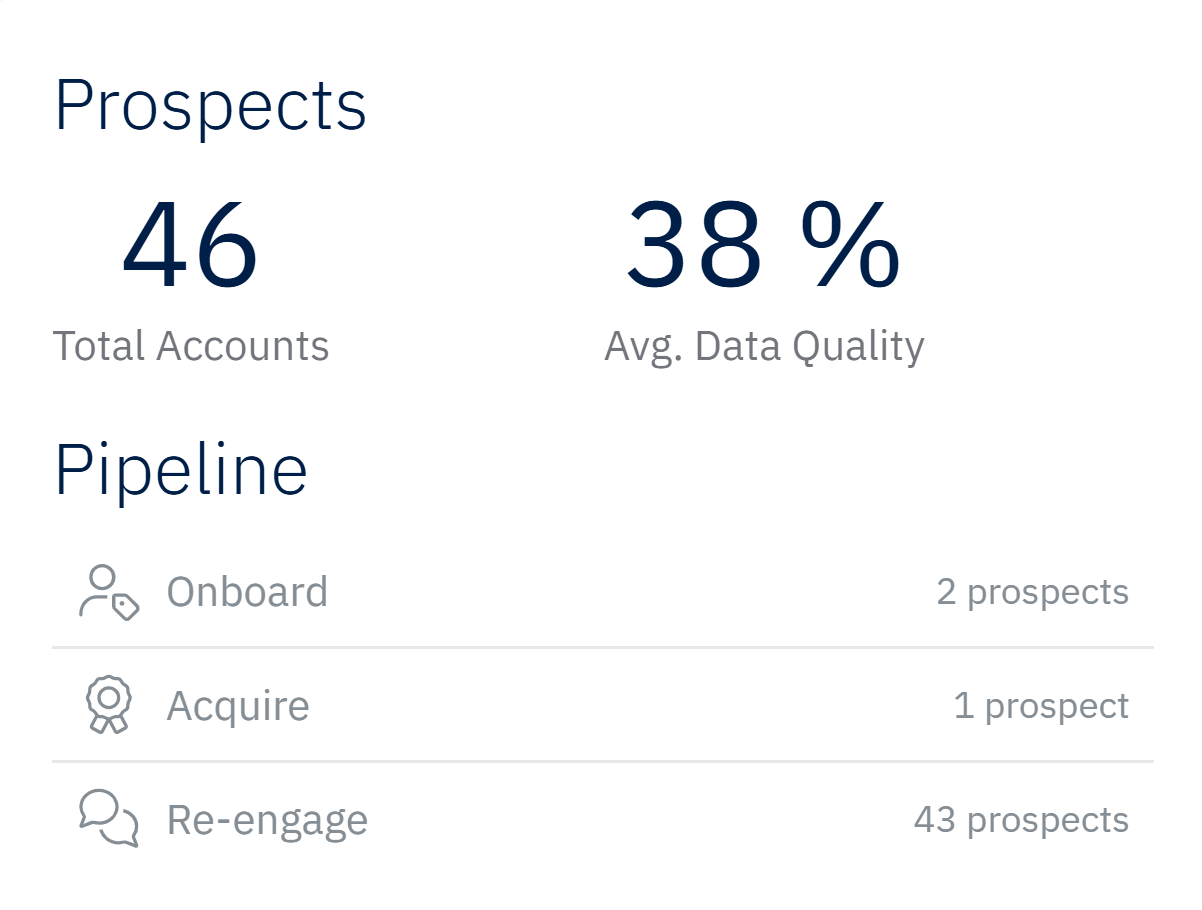The image size is (1202, 910).
Task: Click the Pipeline section heading
Action: click(x=180, y=470)
